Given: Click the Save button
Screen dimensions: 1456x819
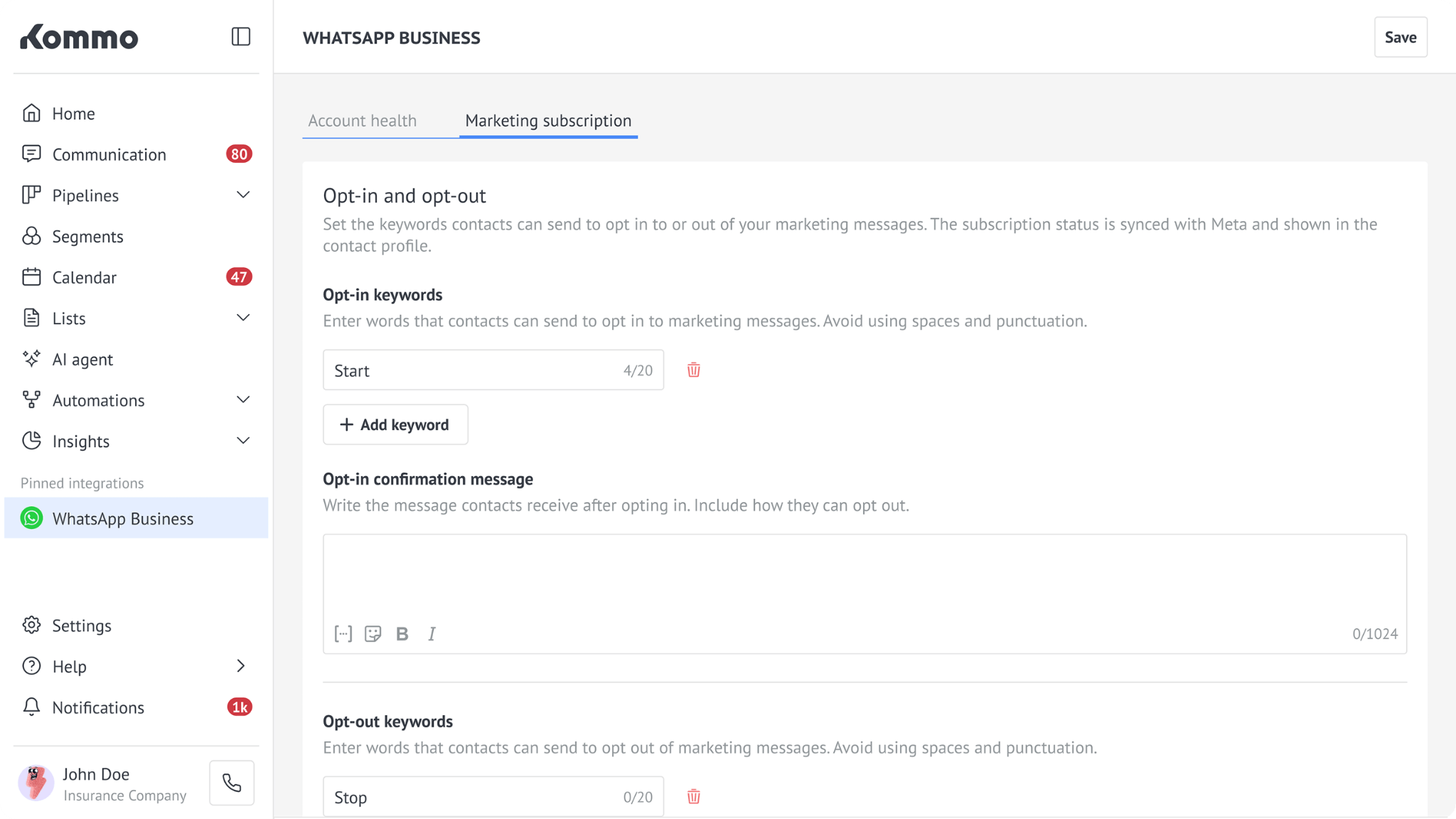Looking at the screenshot, I should click(x=1401, y=37).
